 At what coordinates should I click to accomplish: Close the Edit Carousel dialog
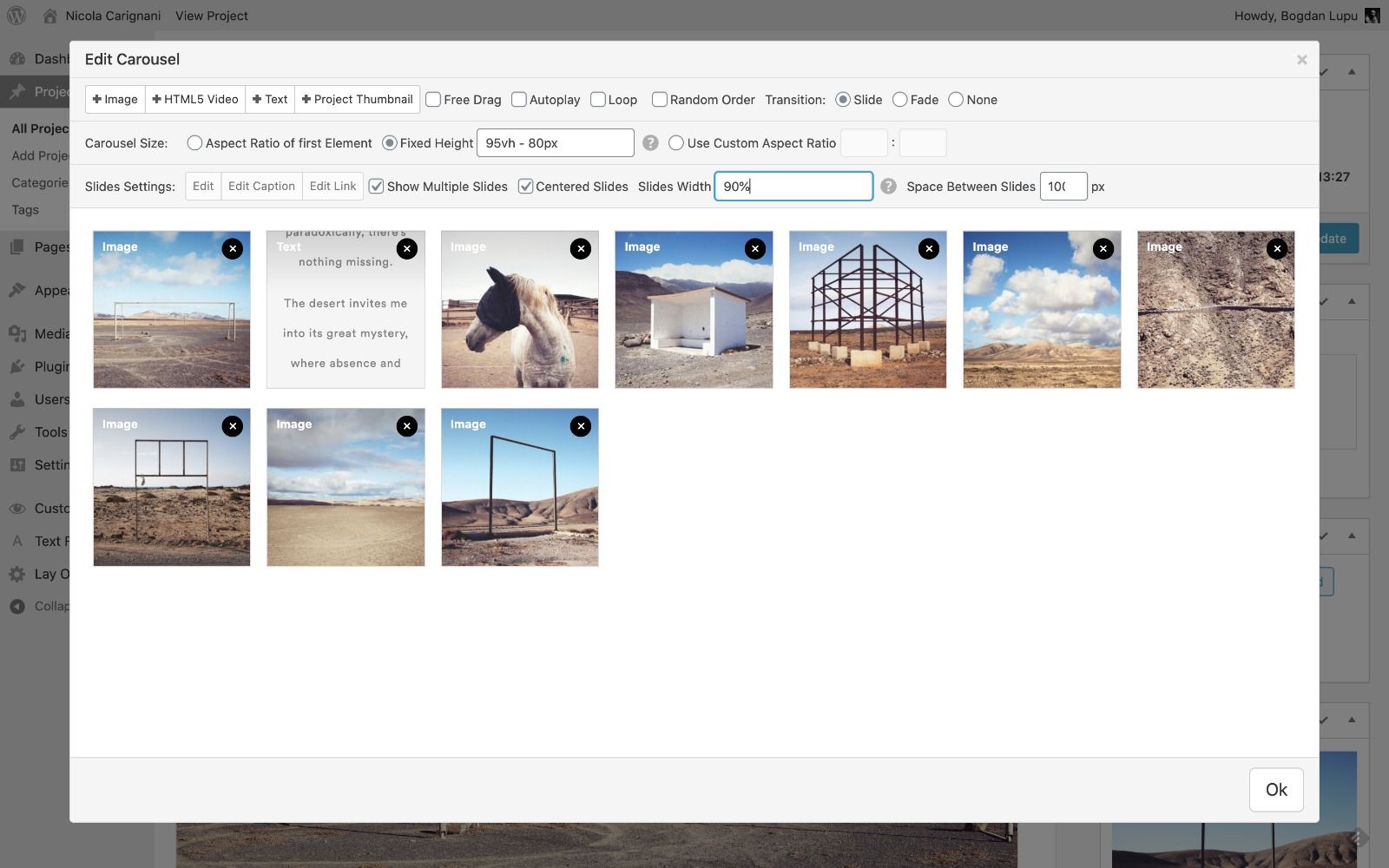1301,60
